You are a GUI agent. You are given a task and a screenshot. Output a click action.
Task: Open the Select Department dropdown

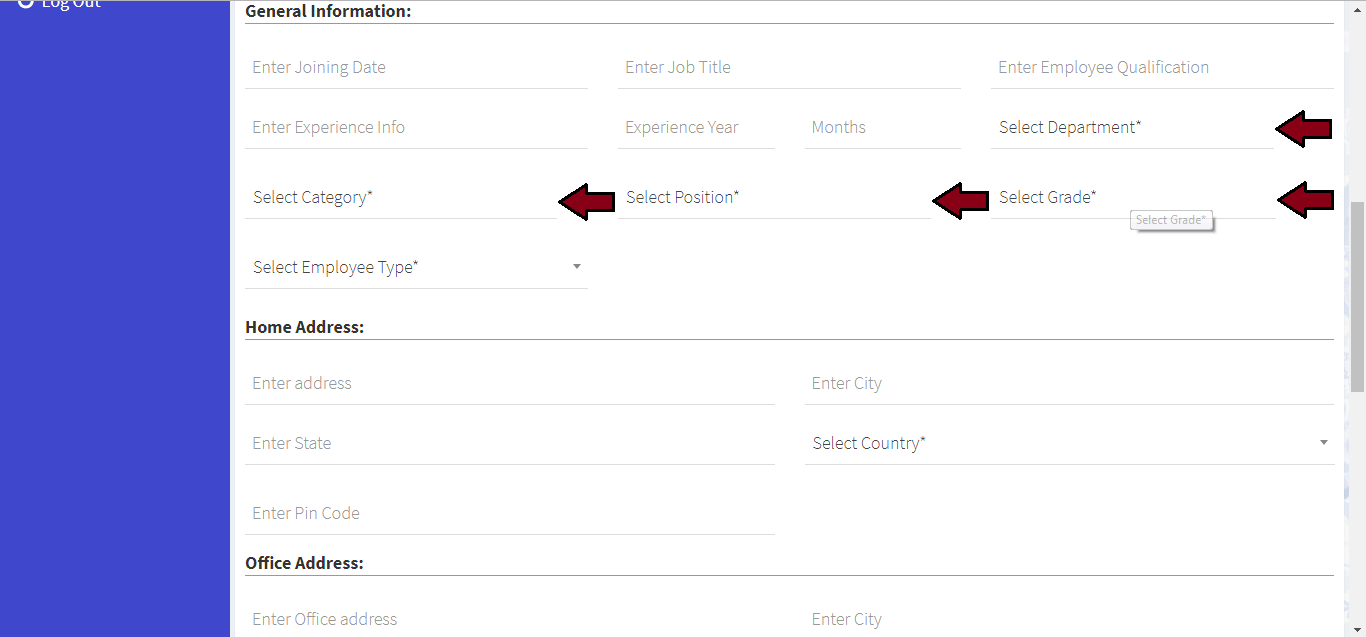1130,128
